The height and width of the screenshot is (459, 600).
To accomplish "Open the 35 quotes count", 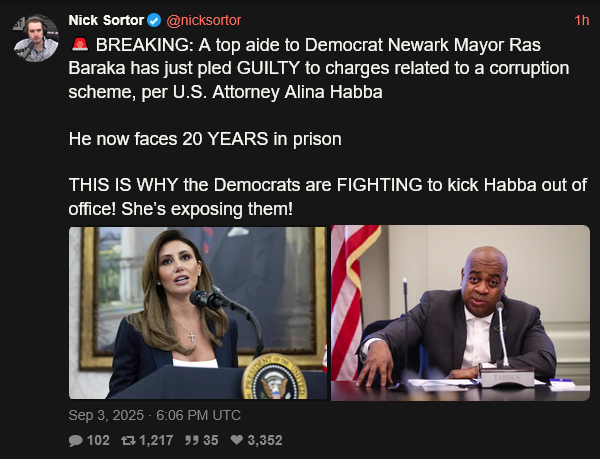I will tap(210, 440).
